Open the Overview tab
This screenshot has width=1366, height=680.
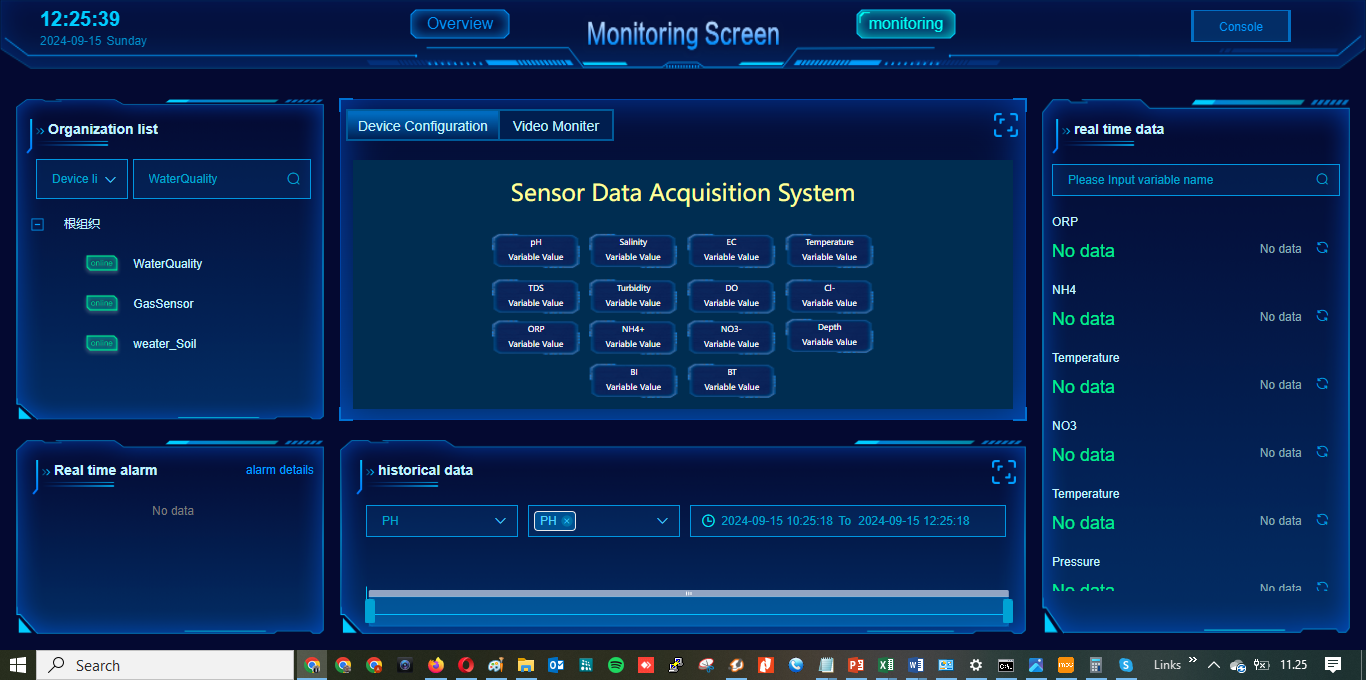(x=460, y=24)
